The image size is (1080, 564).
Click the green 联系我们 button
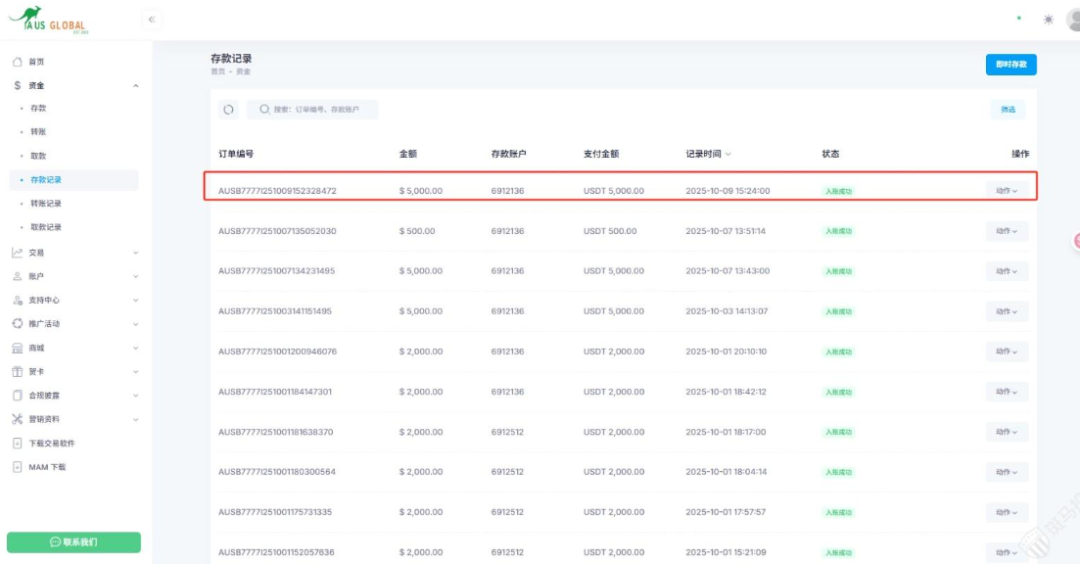[x=73, y=542]
